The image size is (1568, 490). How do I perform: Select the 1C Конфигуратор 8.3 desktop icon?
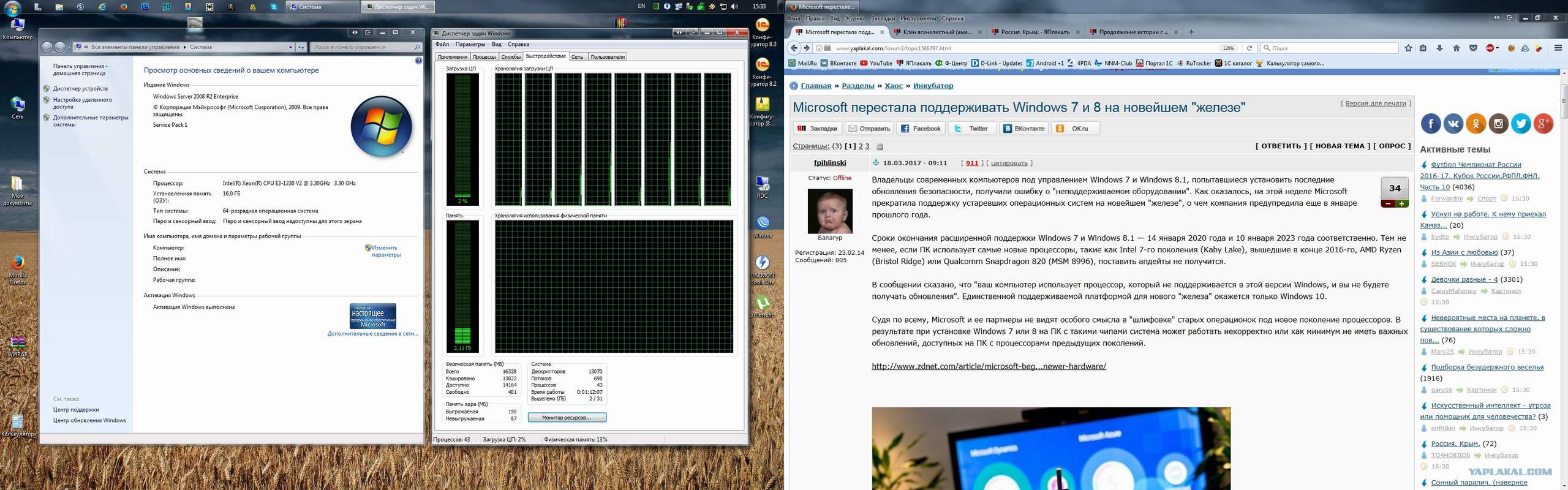[x=763, y=33]
